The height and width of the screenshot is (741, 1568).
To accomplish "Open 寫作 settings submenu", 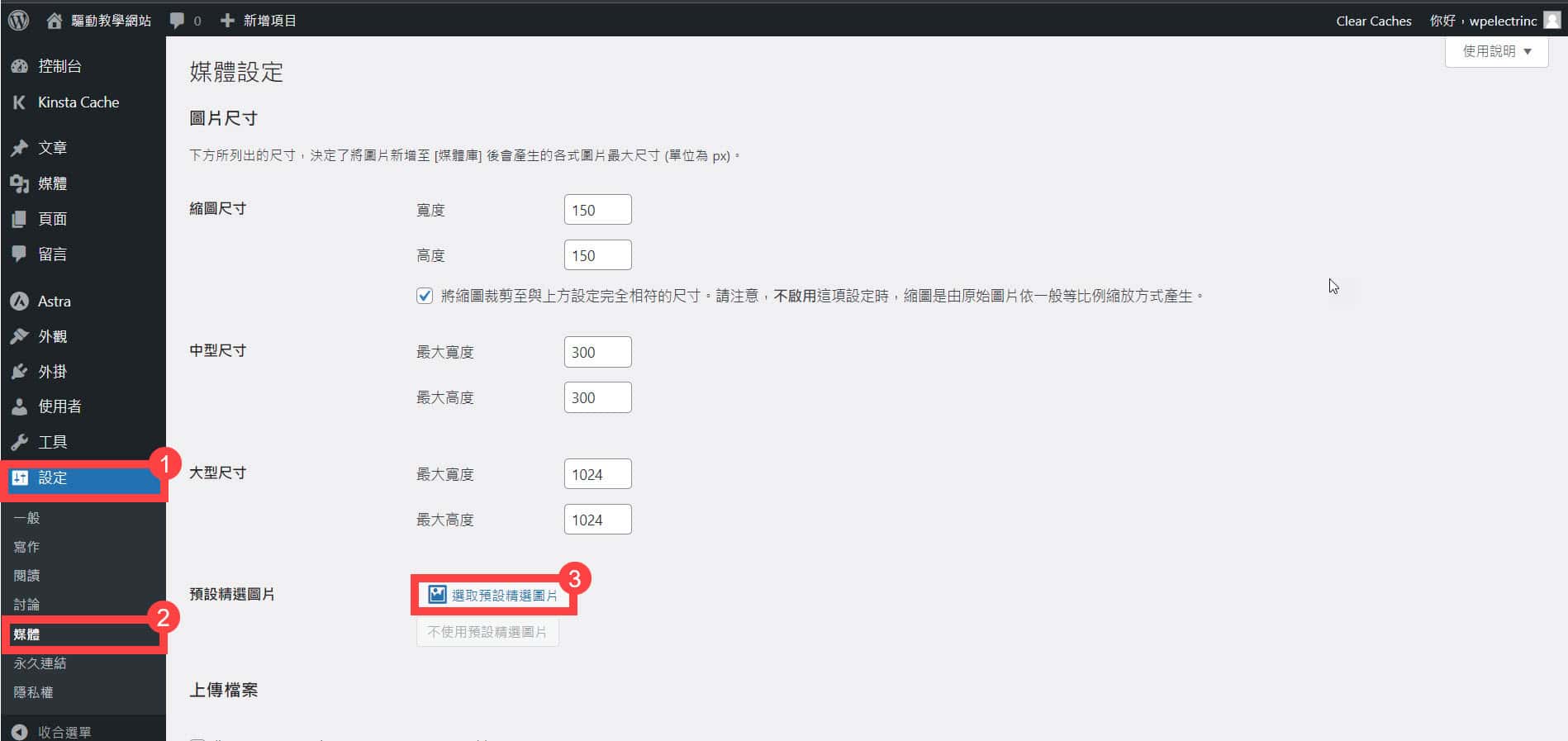I will point(26,547).
